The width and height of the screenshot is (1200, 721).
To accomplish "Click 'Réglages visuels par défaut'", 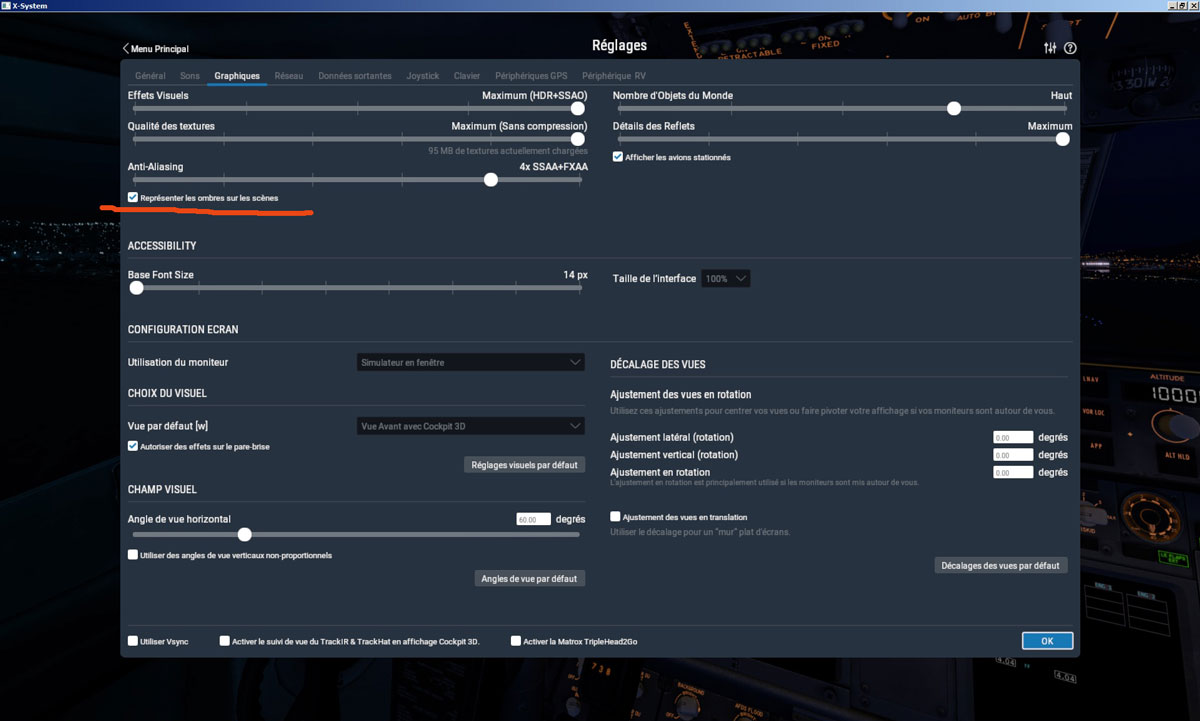I will tap(524, 464).
